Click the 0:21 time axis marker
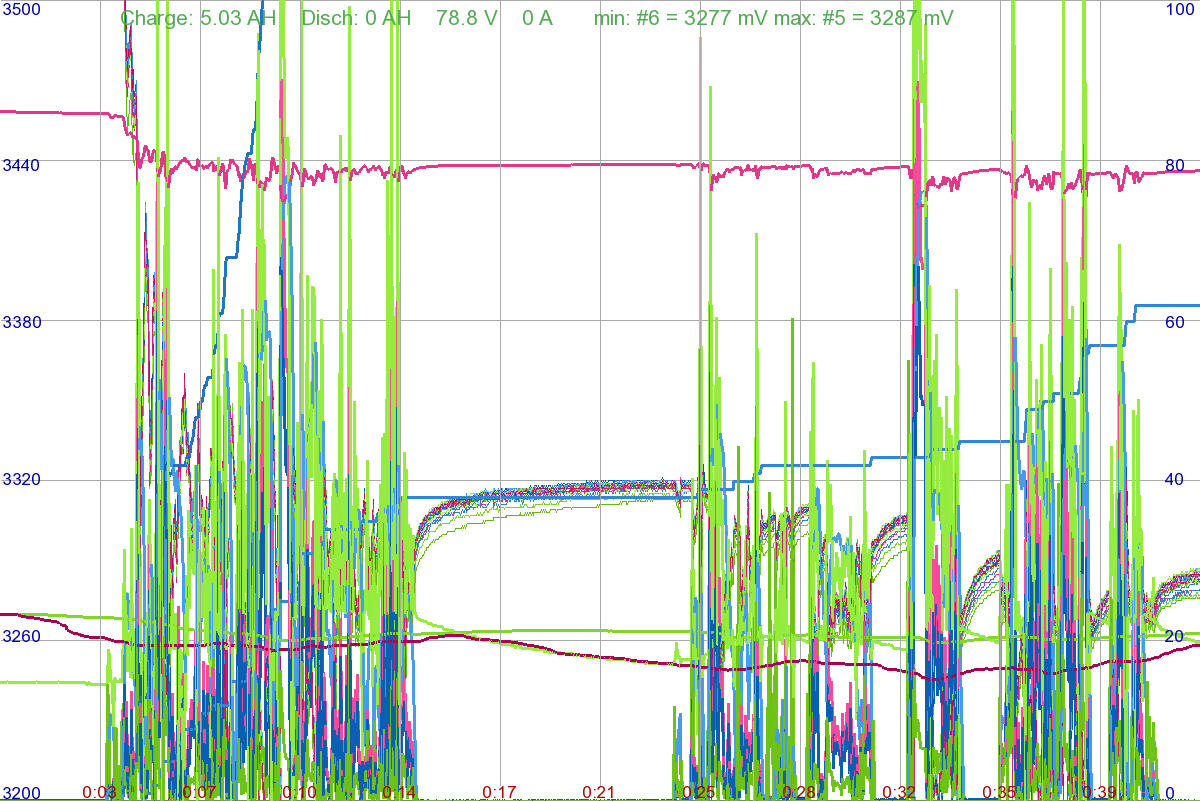Image resolution: width=1200 pixels, height=801 pixels. [599, 792]
